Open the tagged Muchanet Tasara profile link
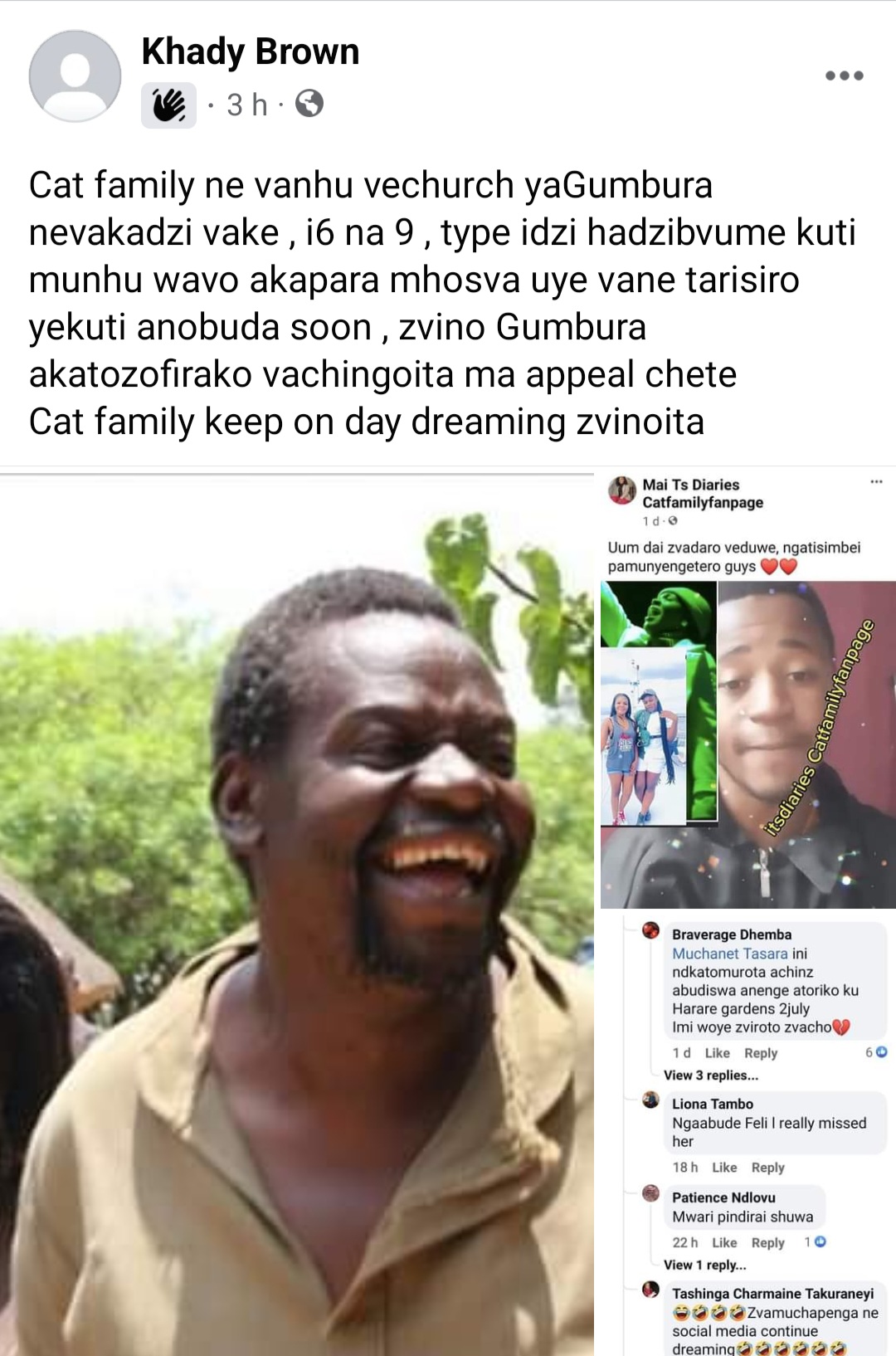The height and width of the screenshot is (1356, 896). coord(730,954)
